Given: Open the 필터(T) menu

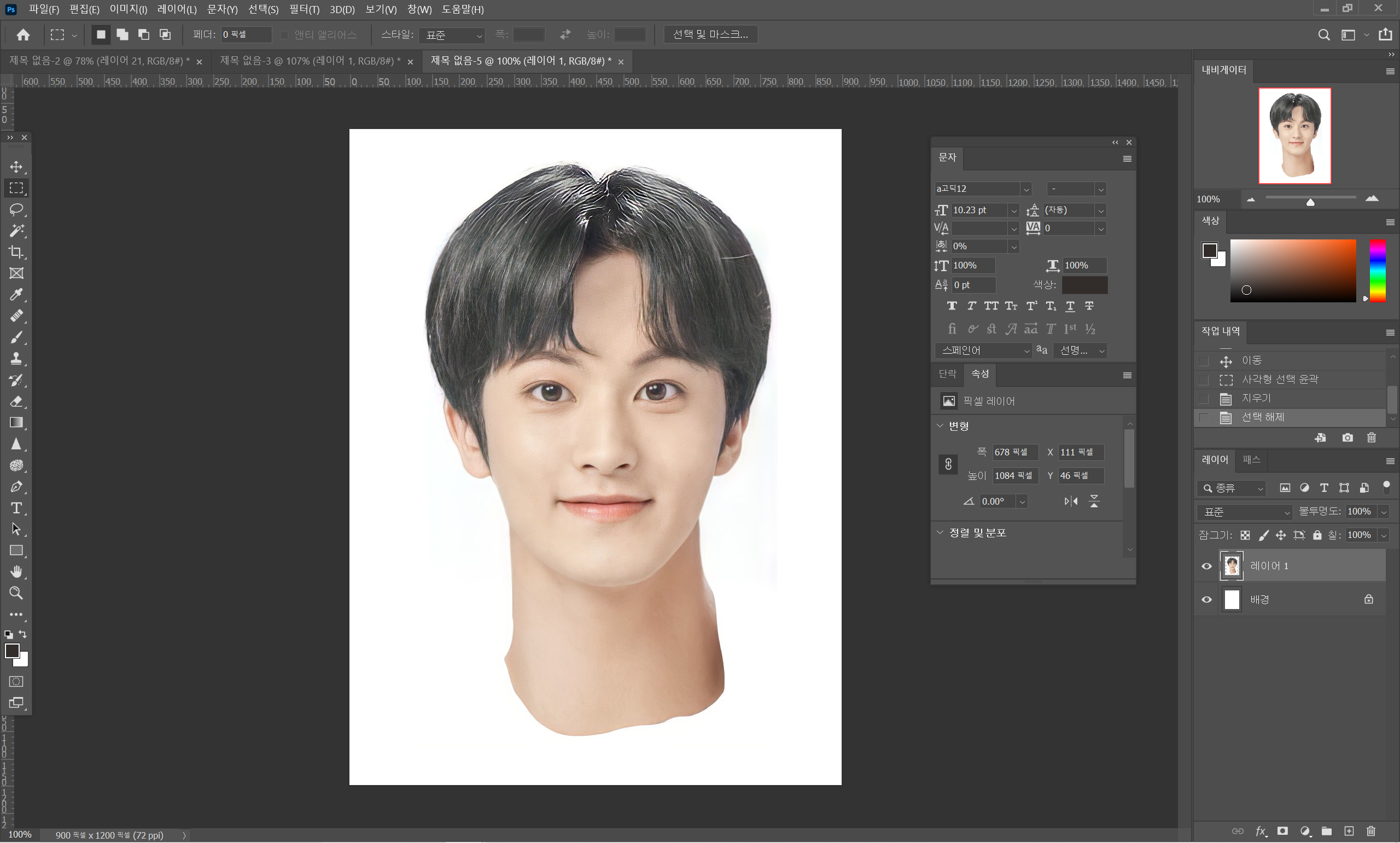Looking at the screenshot, I should (x=304, y=9).
